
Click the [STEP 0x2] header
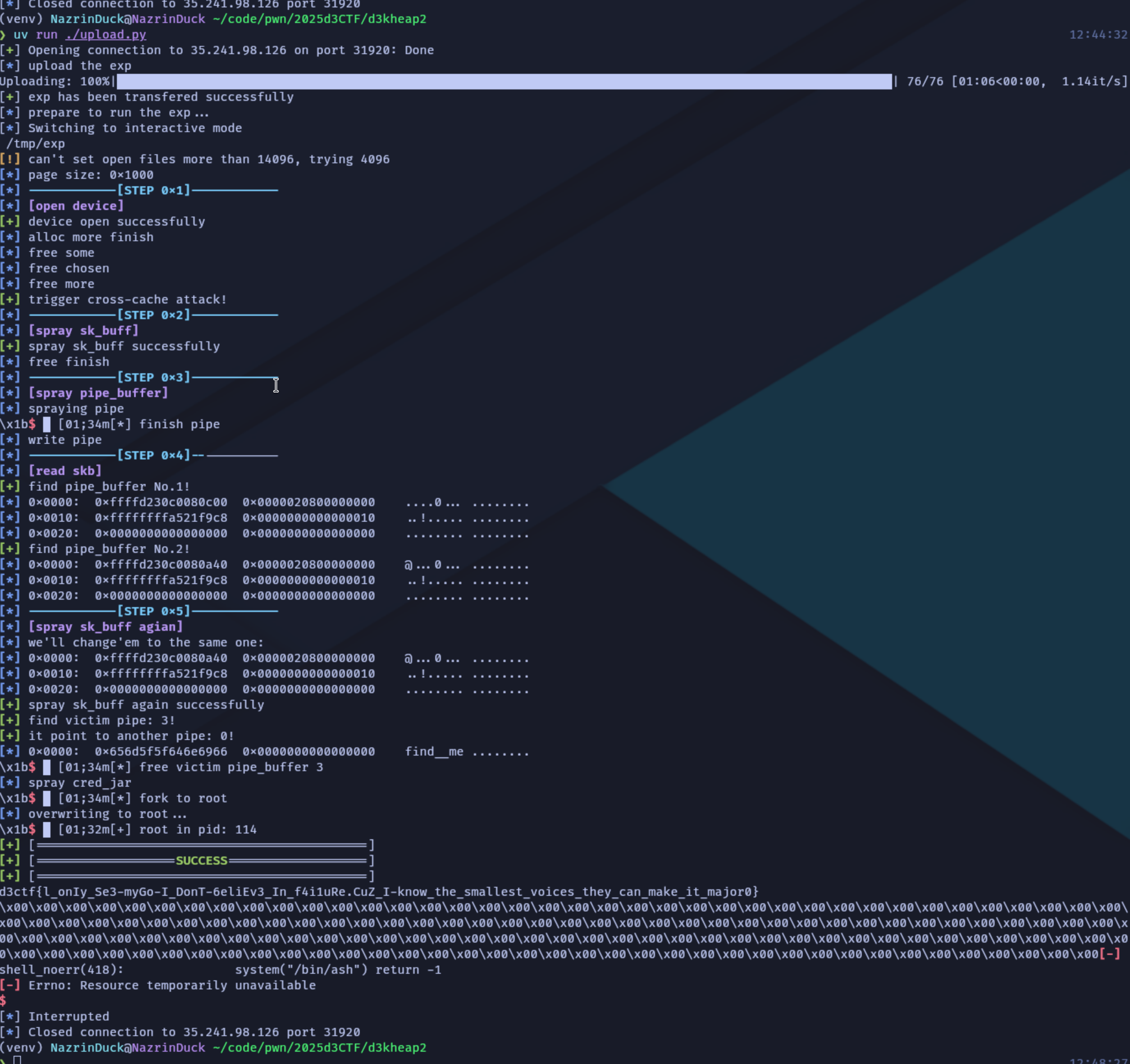tap(153, 315)
